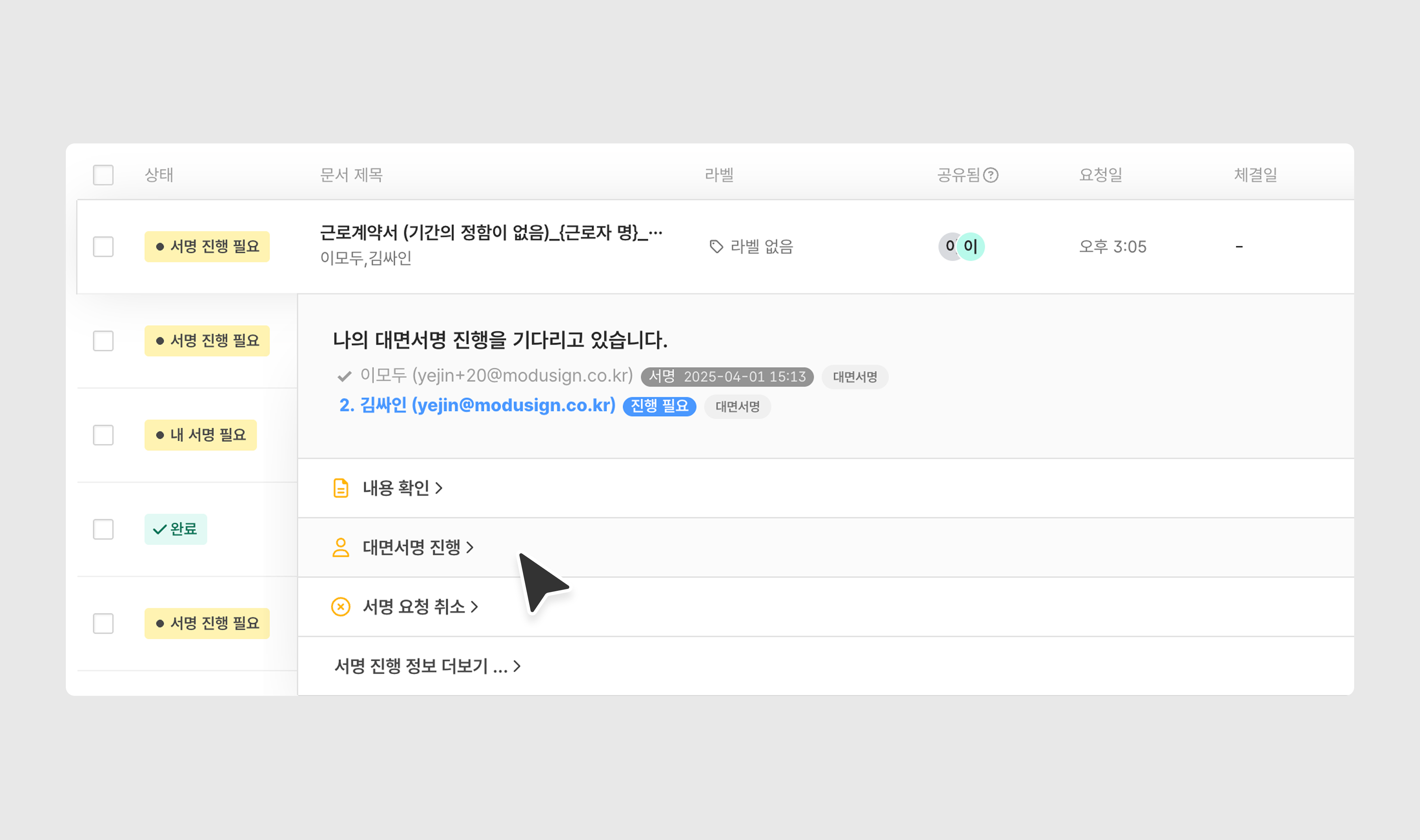The image size is (1420, 840).
Task: Check the 근로계약서 document row checkbox
Action: (x=103, y=247)
